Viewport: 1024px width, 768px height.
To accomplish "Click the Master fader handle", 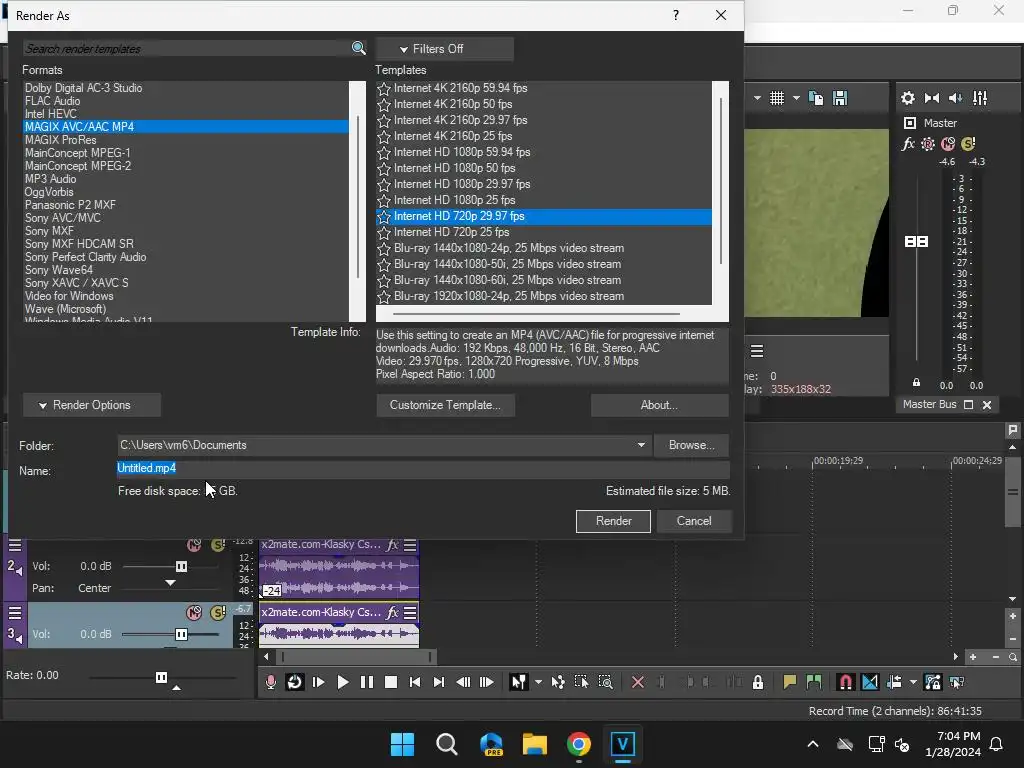I will coord(916,242).
